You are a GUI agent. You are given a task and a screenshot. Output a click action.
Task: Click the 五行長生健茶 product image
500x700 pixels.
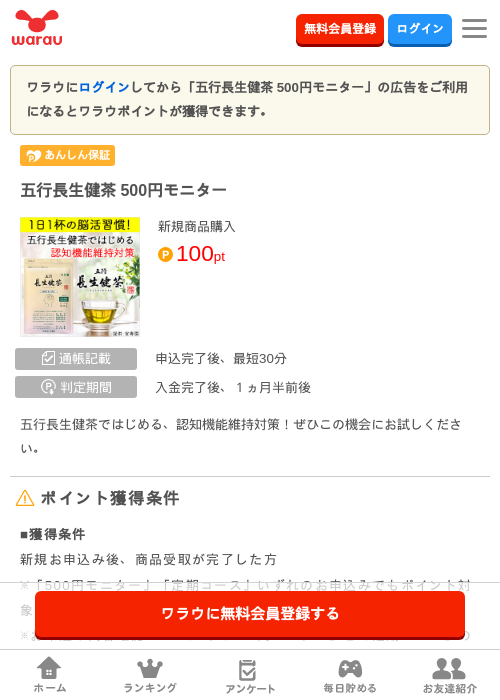point(80,277)
